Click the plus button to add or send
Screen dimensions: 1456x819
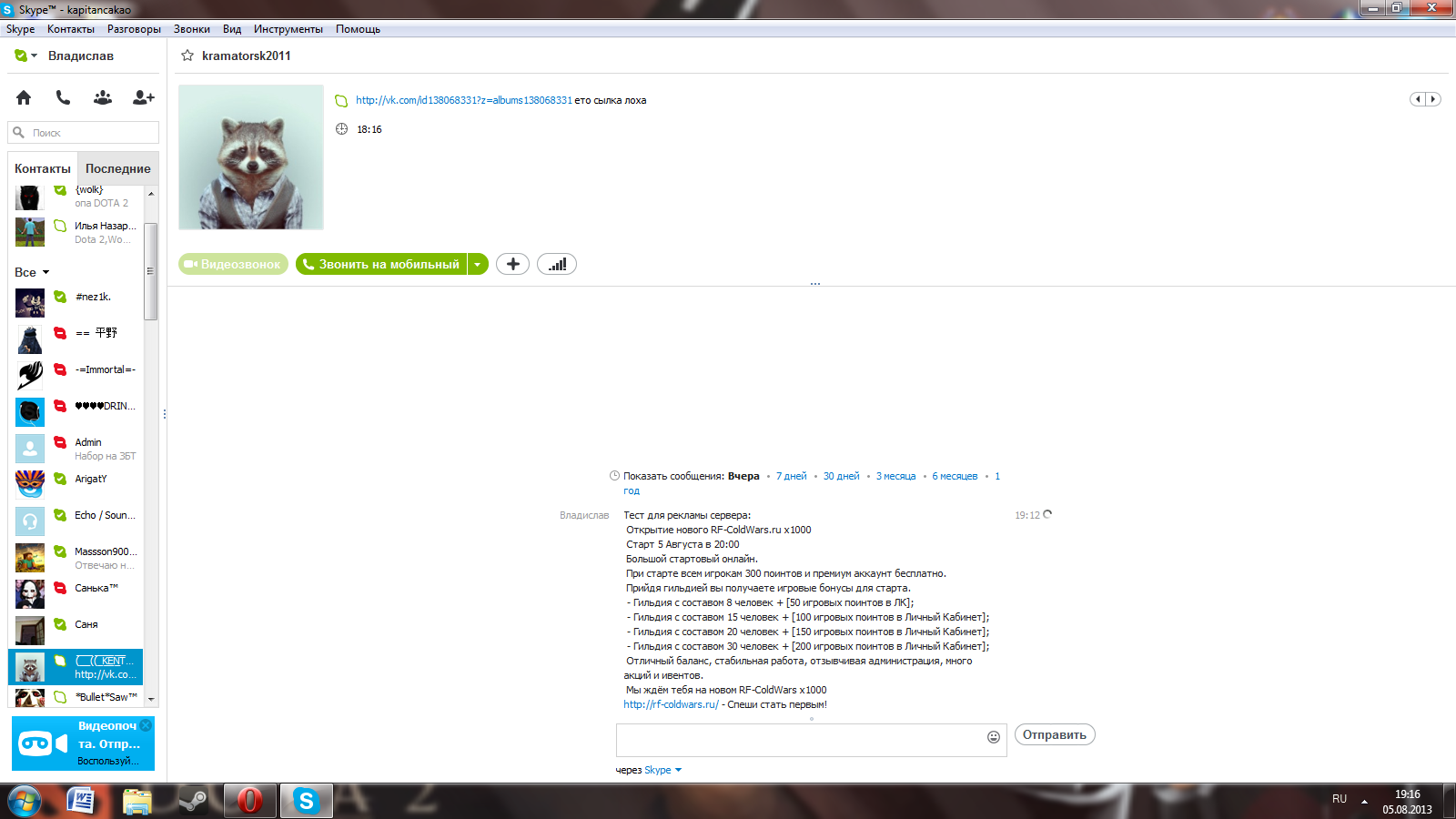tap(513, 264)
